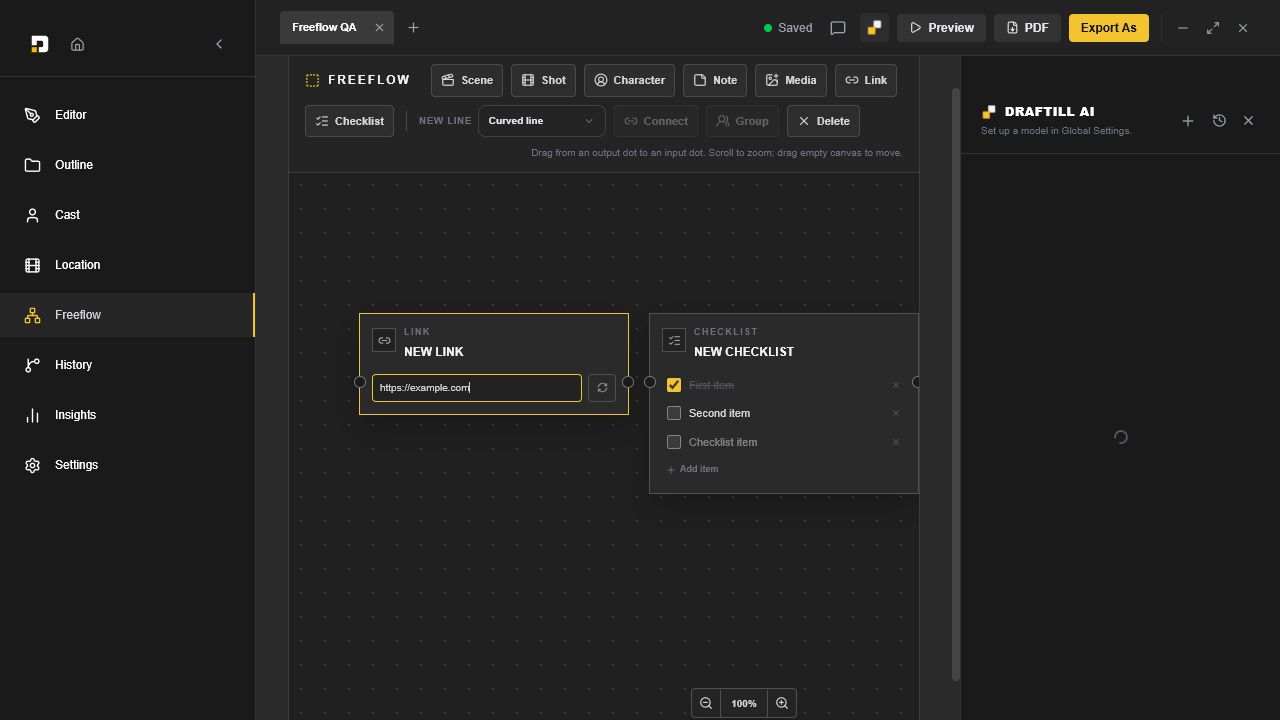This screenshot has width=1280, height=720.
Task: Close the Freeflow QA tab
Action: click(379, 28)
